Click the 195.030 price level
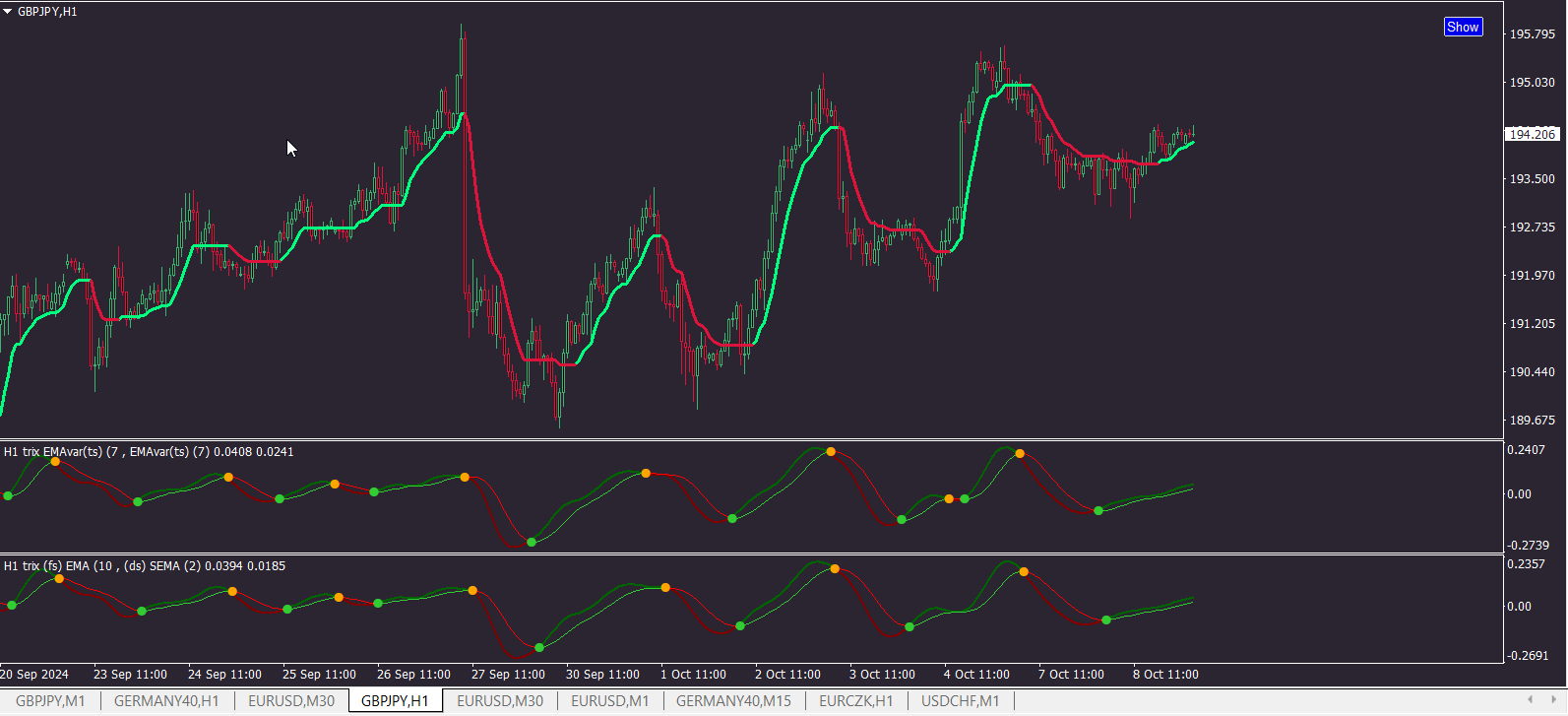1568x716 pixels. pyautogui.click(x=1533, y=83)
